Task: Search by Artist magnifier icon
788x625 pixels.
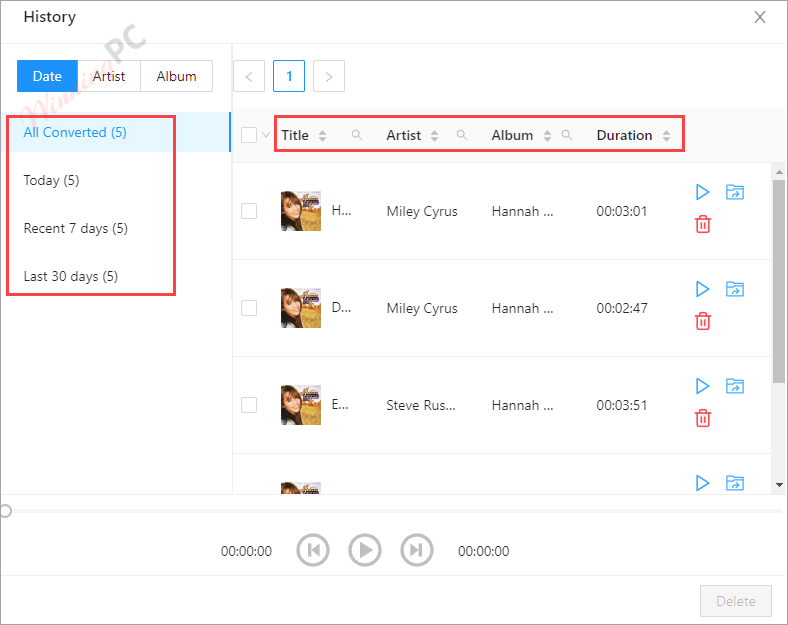Action: pyautogui.click(x=462, y=135)
